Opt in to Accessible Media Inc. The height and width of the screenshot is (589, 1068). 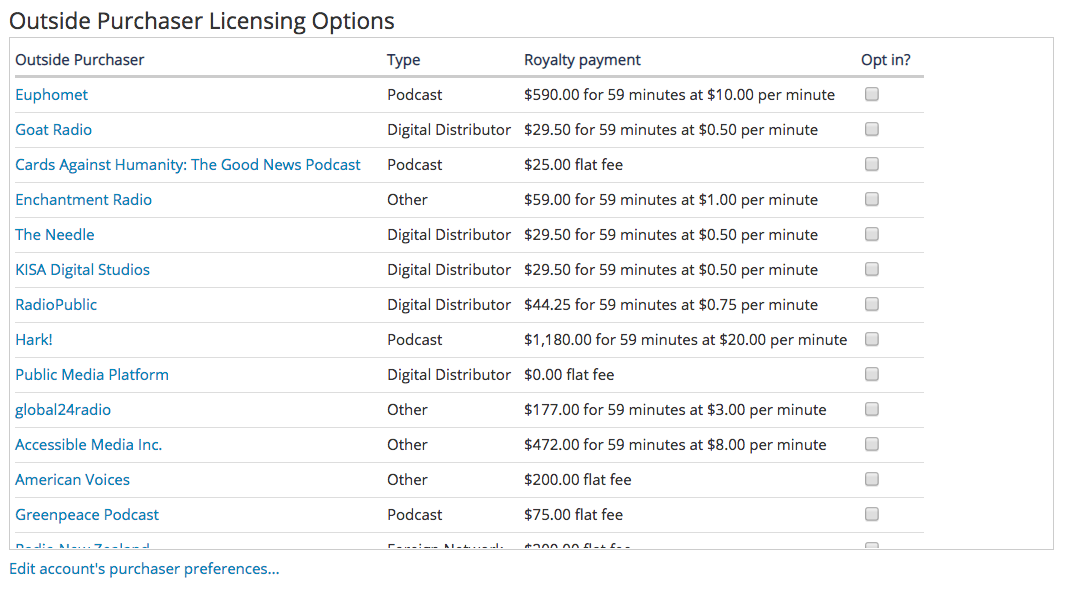coord(872,444)
